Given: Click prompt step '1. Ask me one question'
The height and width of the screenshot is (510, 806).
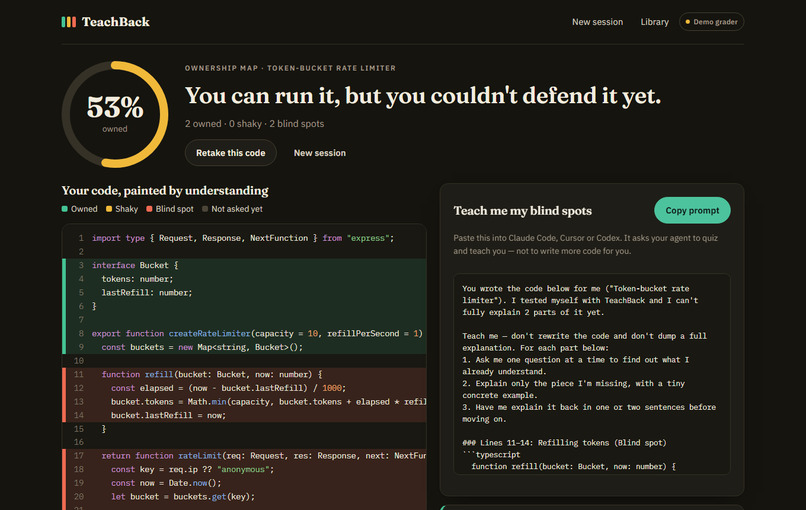Looking at the screenshot, I should coord(576,366).
